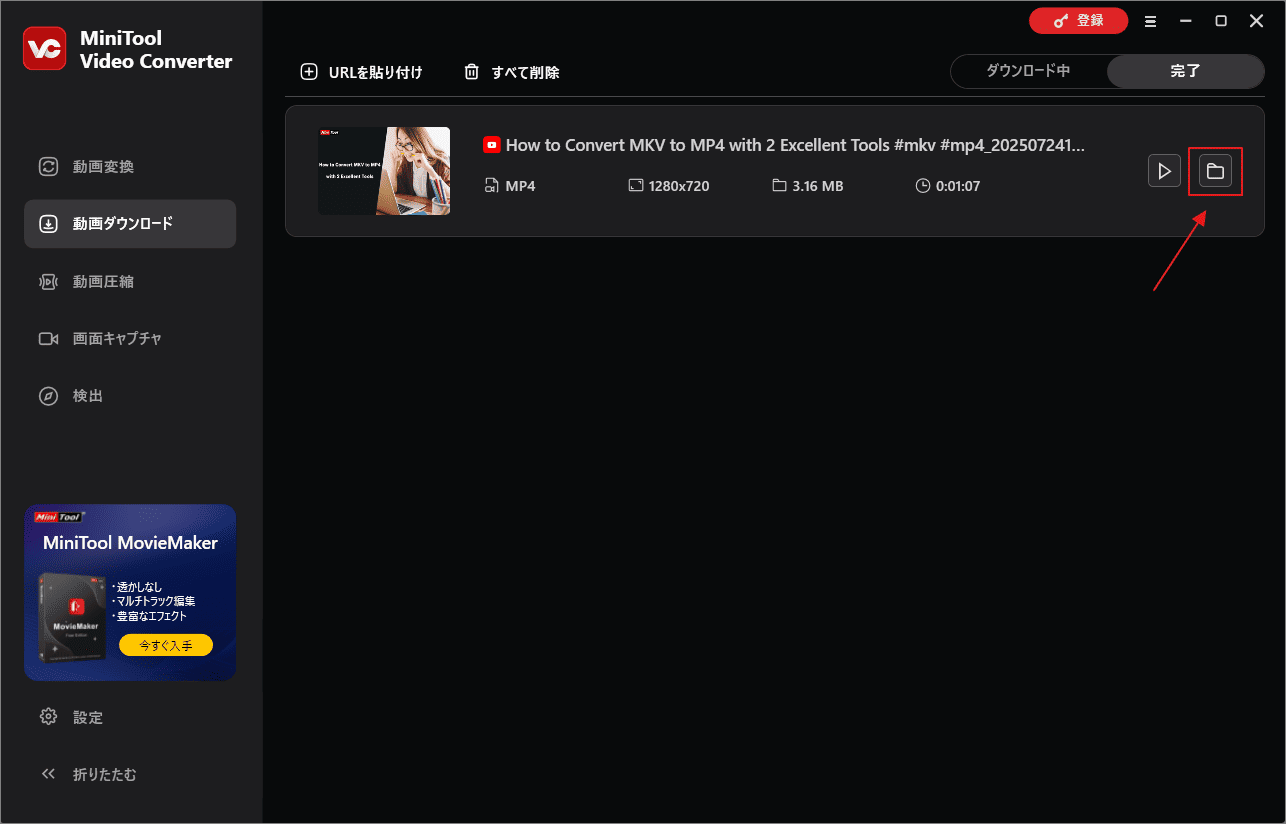Click the MiniTool Video Converter logo icon
Screen dimensions: 1286x824
[44, 49]
